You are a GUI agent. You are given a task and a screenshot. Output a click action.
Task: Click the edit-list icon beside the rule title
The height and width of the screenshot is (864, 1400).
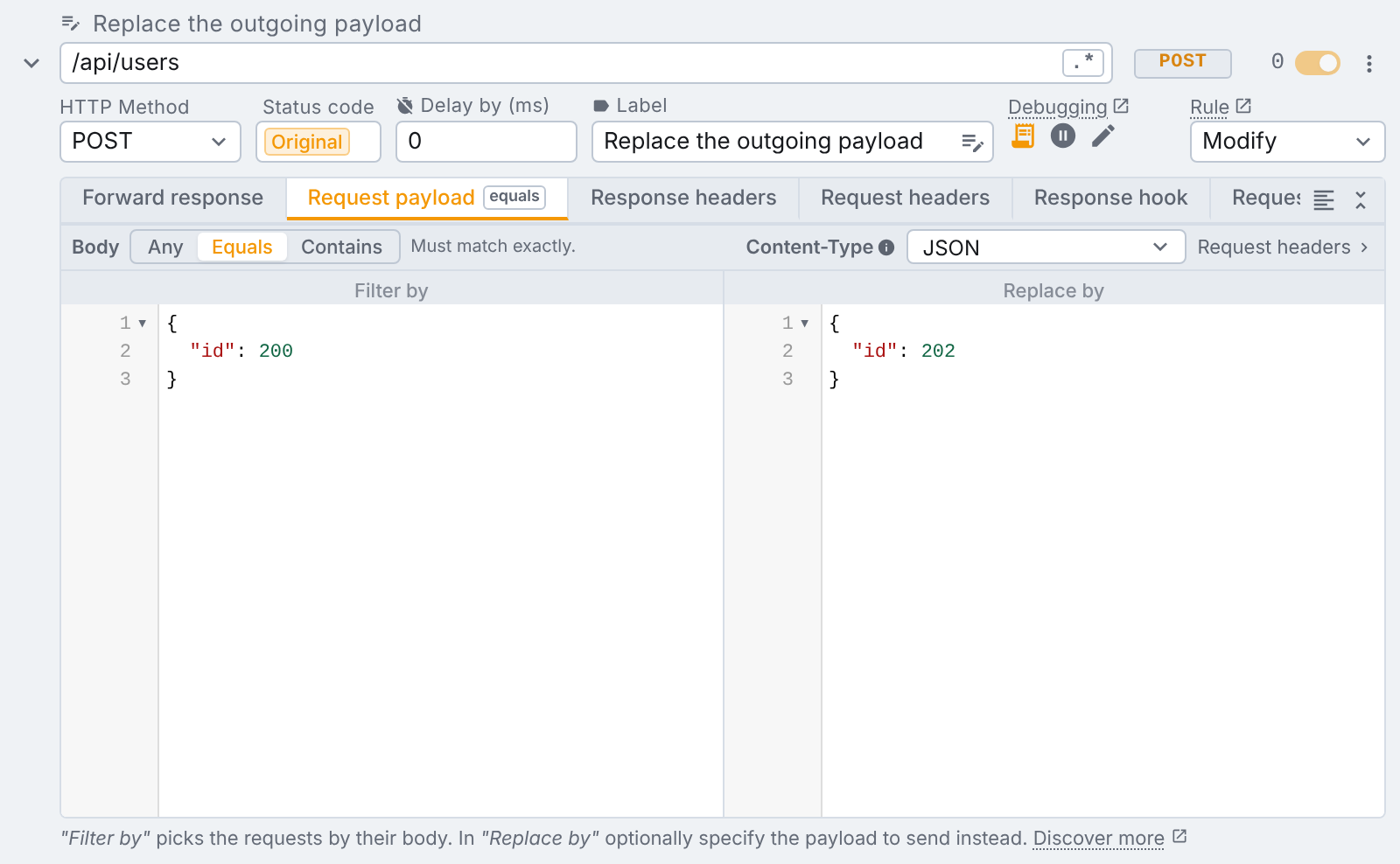[x=71, y=24]
